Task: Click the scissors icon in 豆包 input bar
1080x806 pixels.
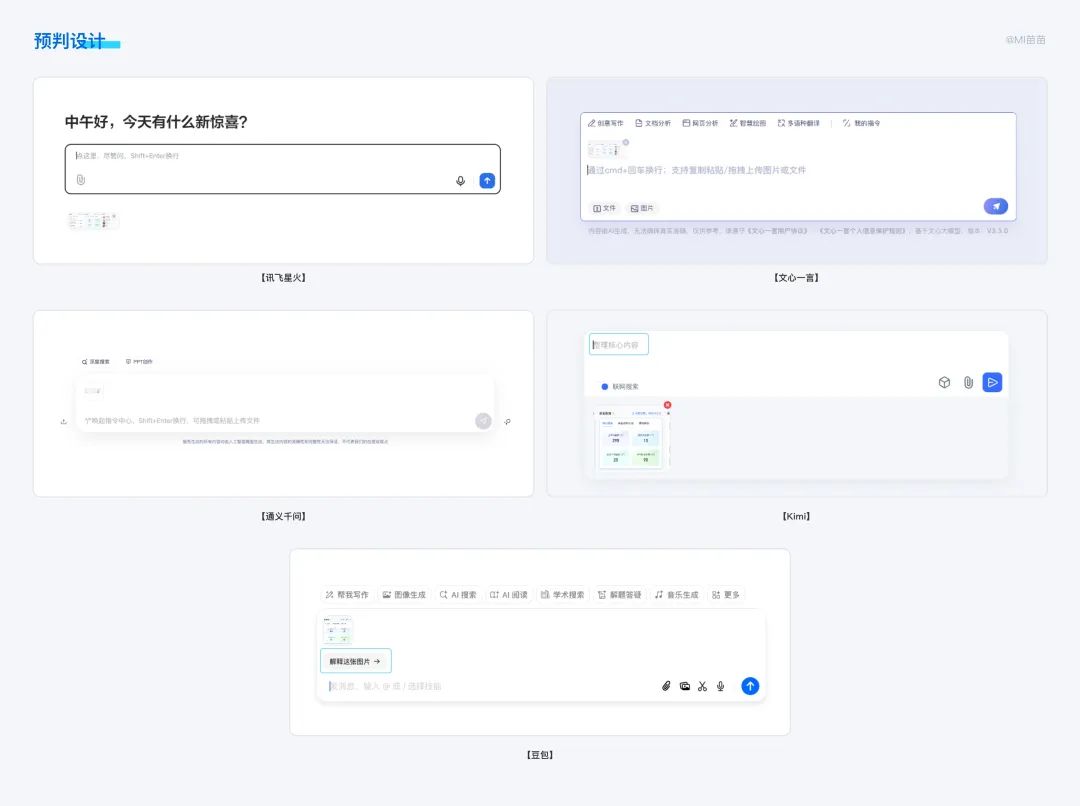Action: click(x=702, y=686)
